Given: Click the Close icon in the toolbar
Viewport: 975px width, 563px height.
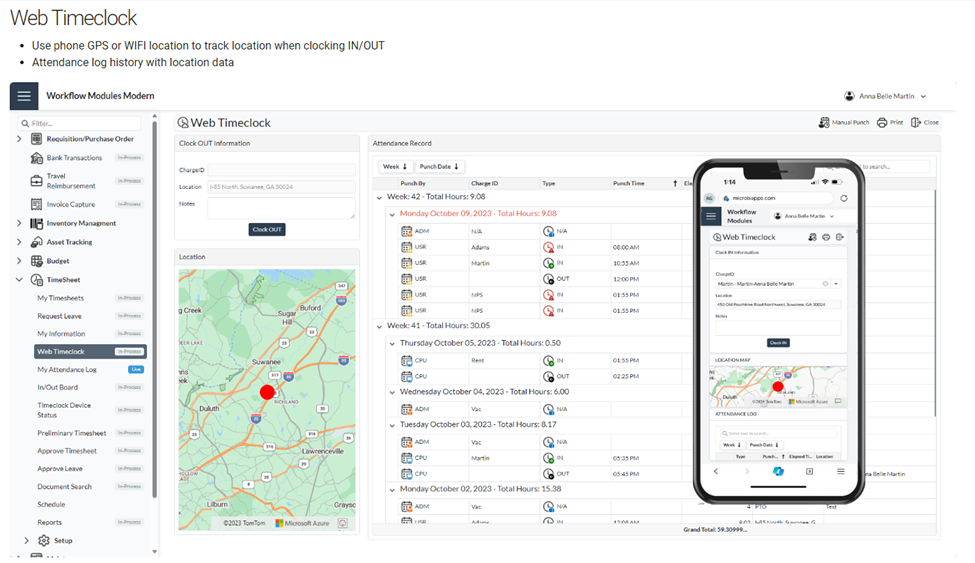Looking at the screenshot, I should click(x=916, y=123).
